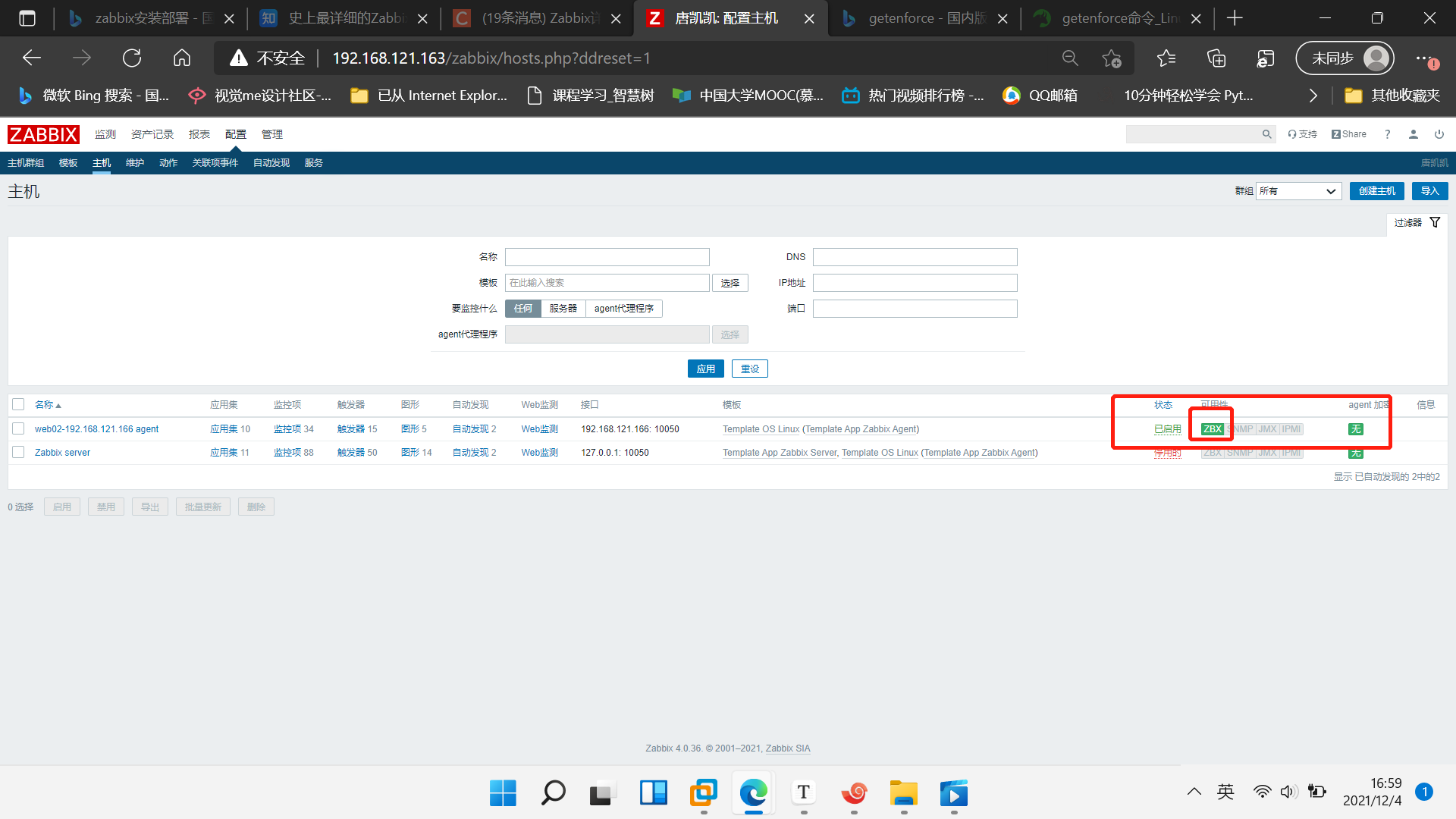Open QQ邮箱 bookmark

coord(1040,96)
